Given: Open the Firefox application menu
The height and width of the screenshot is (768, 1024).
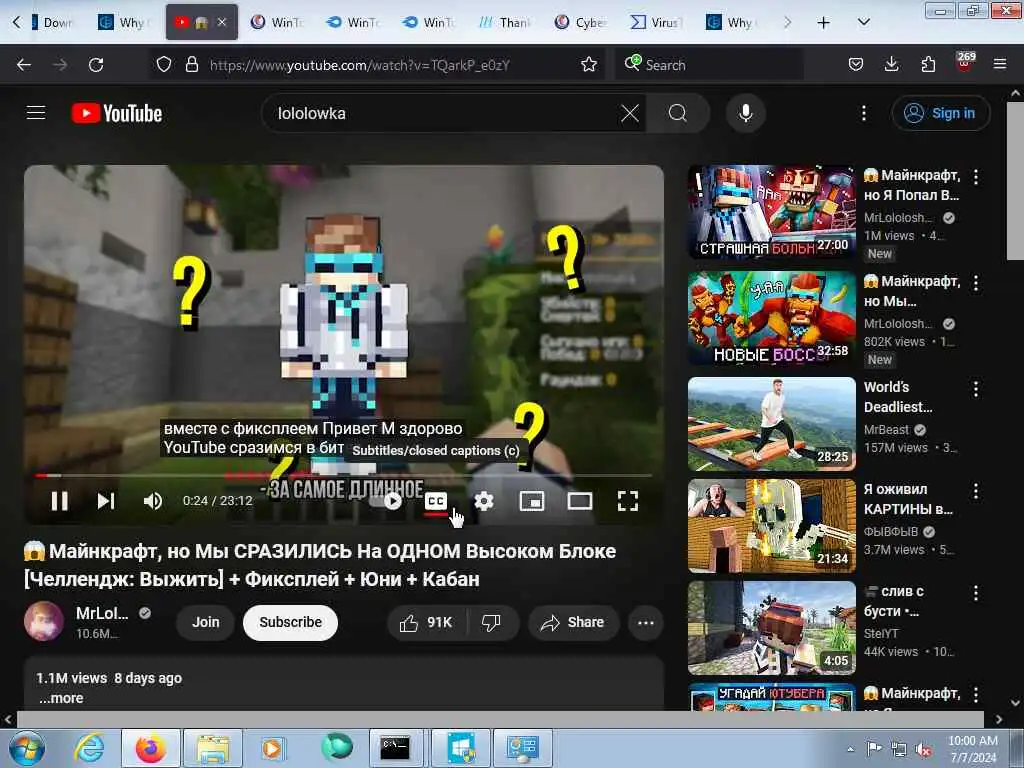Looking at the screenshot, I should (999, 65).
